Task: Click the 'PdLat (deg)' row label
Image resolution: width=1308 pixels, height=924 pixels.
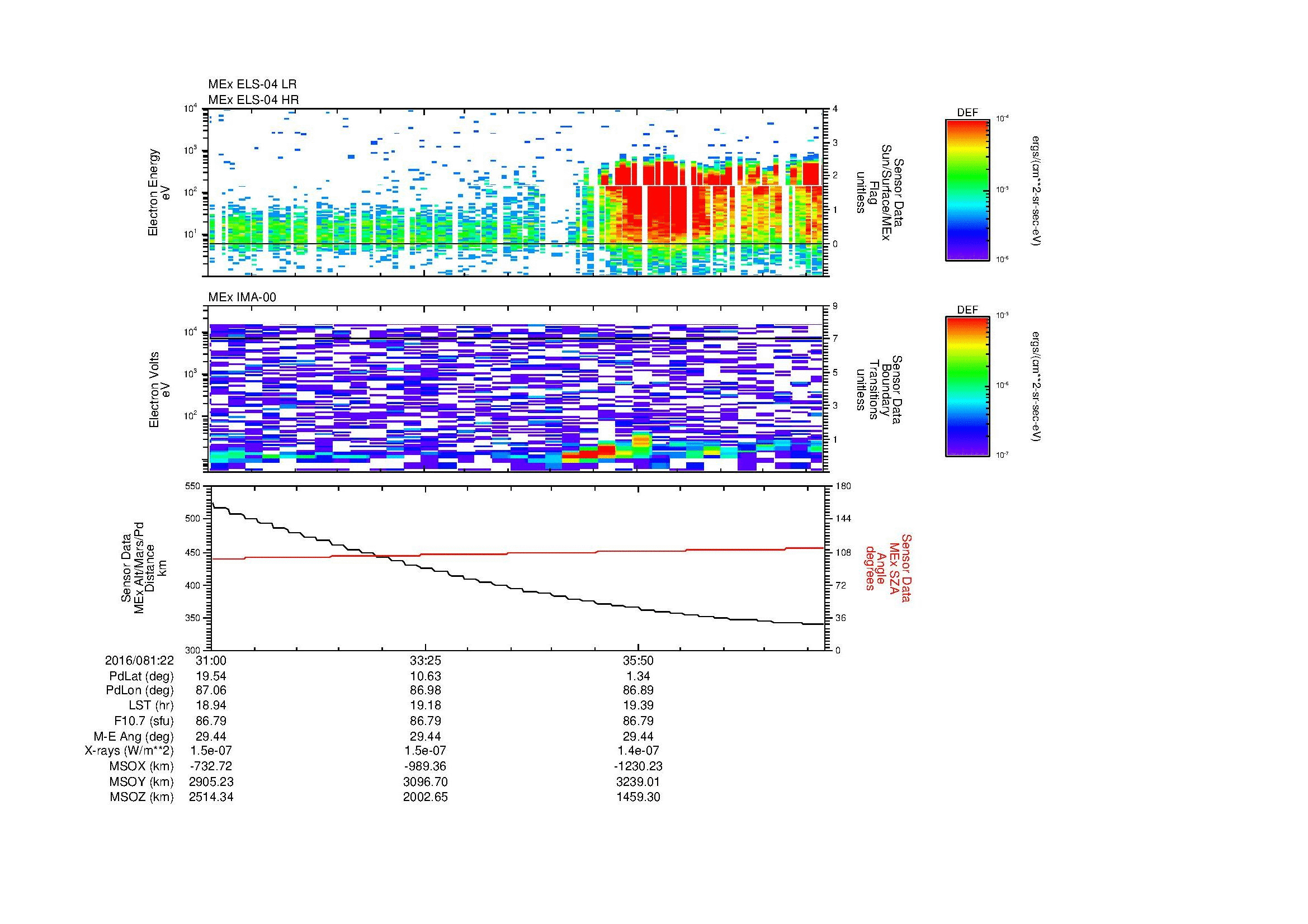Action: tap(141, 676)
